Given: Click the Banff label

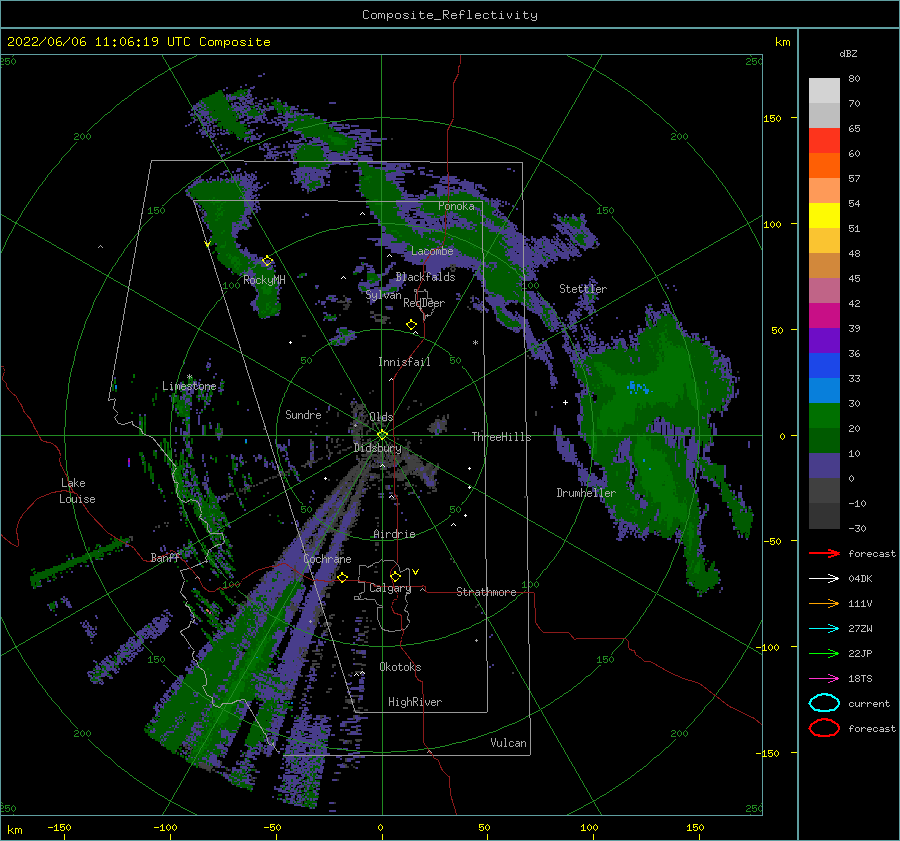Looking at the screenshot, I should (x=165, y=557).
